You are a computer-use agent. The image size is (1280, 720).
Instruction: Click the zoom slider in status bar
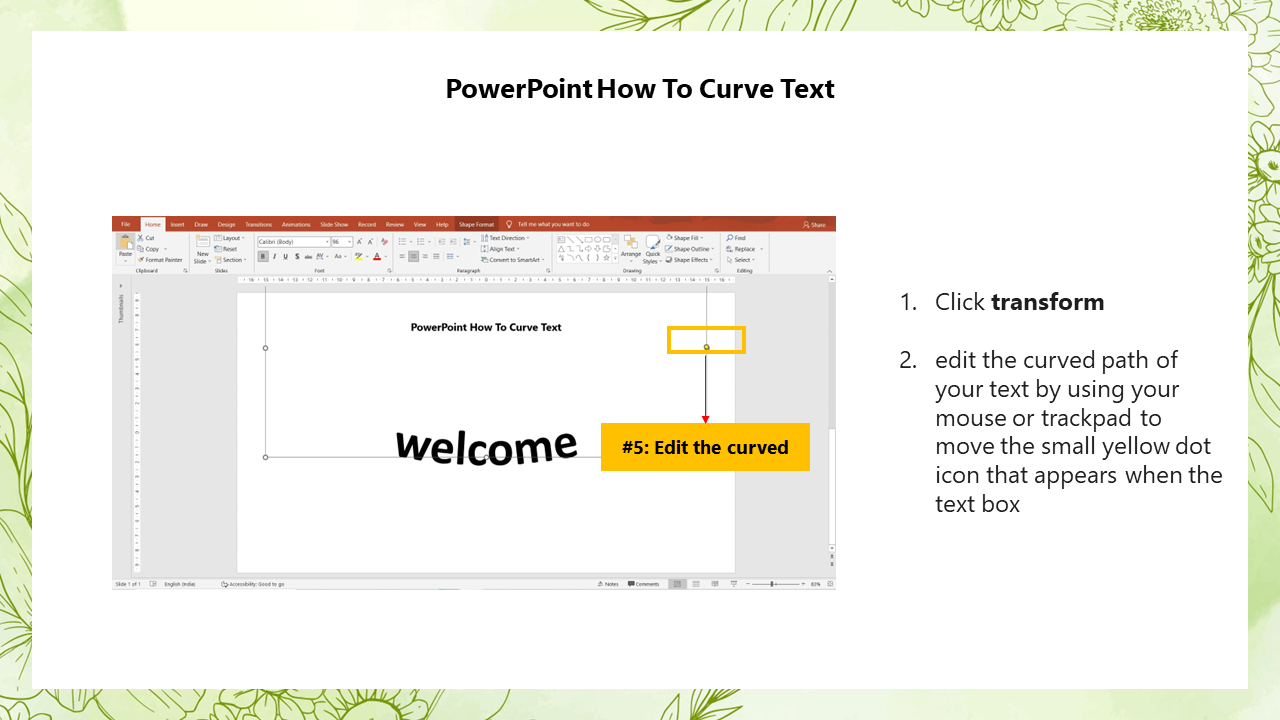pyautogui.click(x=775, y=583)
